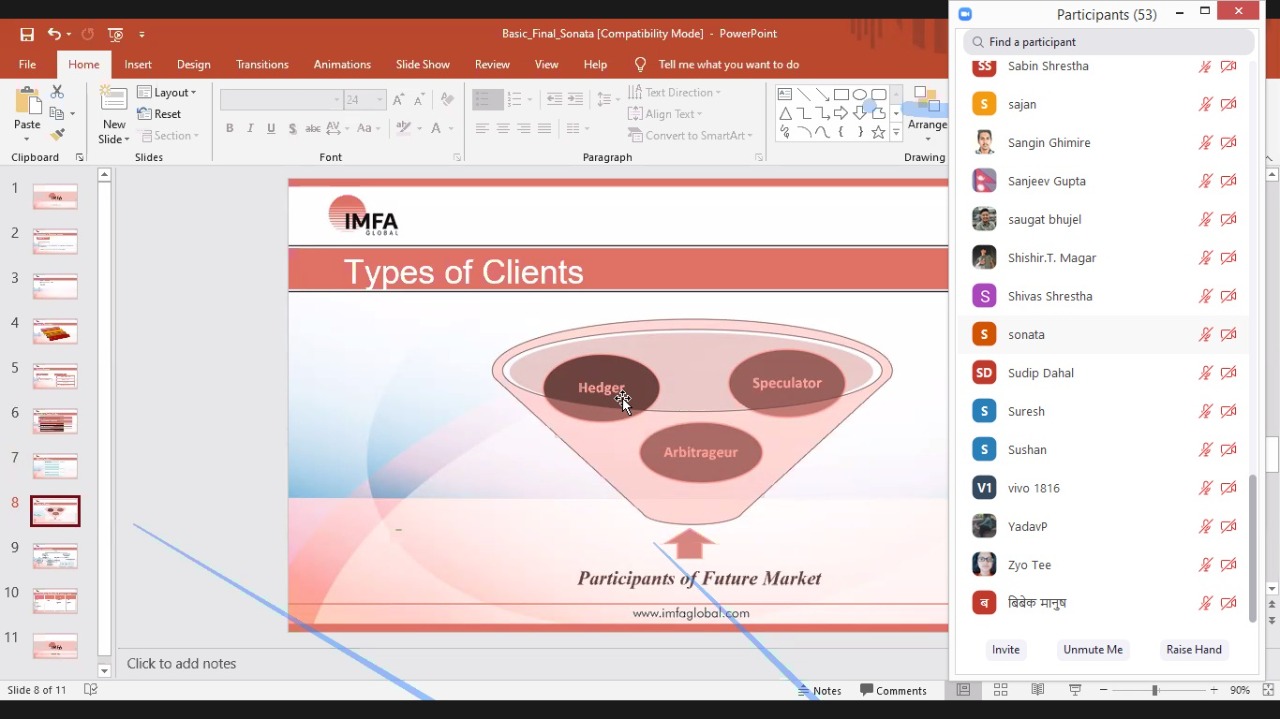Image resolution: width=1280 pixels, height=719 pixels.
Task: Justify the paragraph text
Action: click(x=544, y=128)
